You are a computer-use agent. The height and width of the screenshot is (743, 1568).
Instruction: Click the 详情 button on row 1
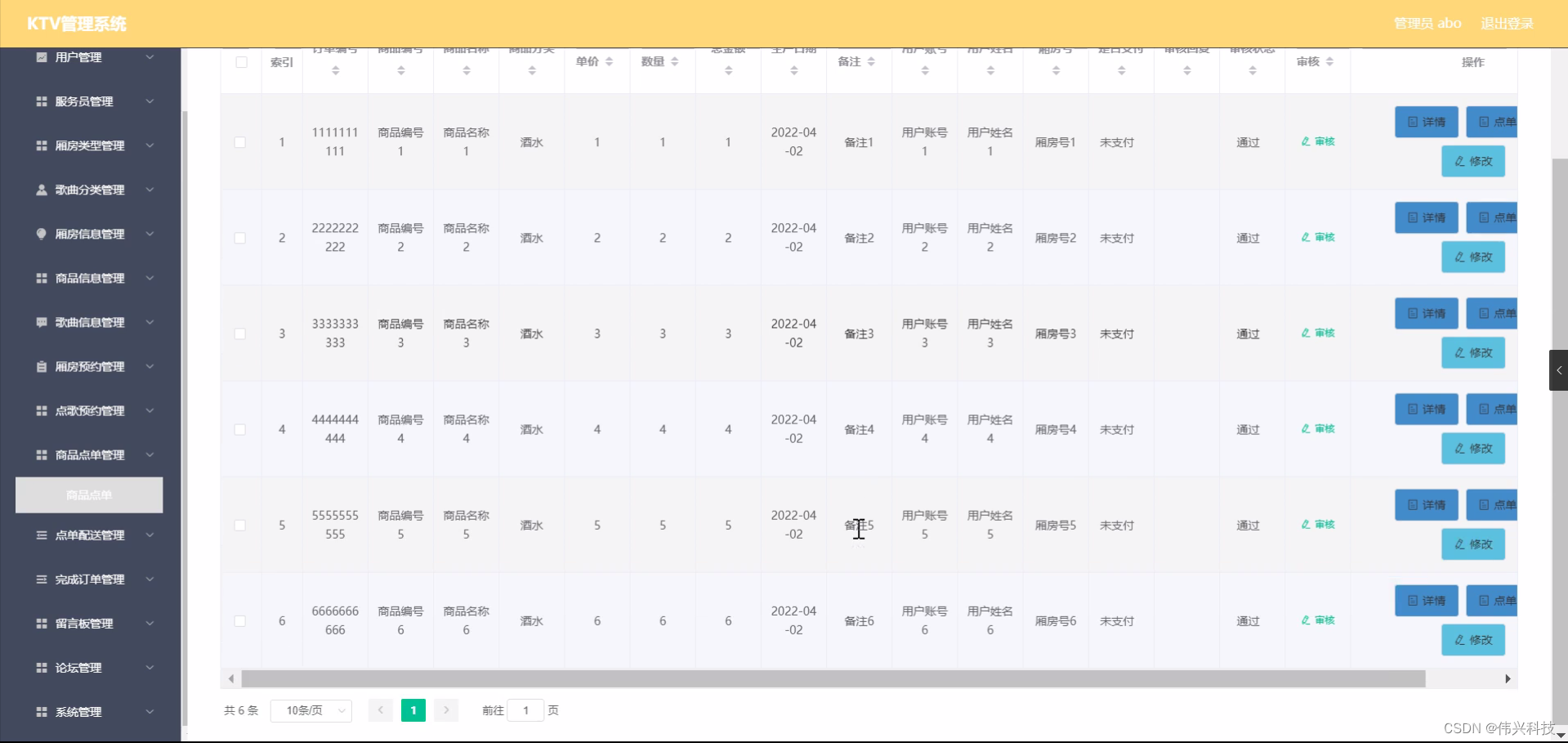[1425, 121]
